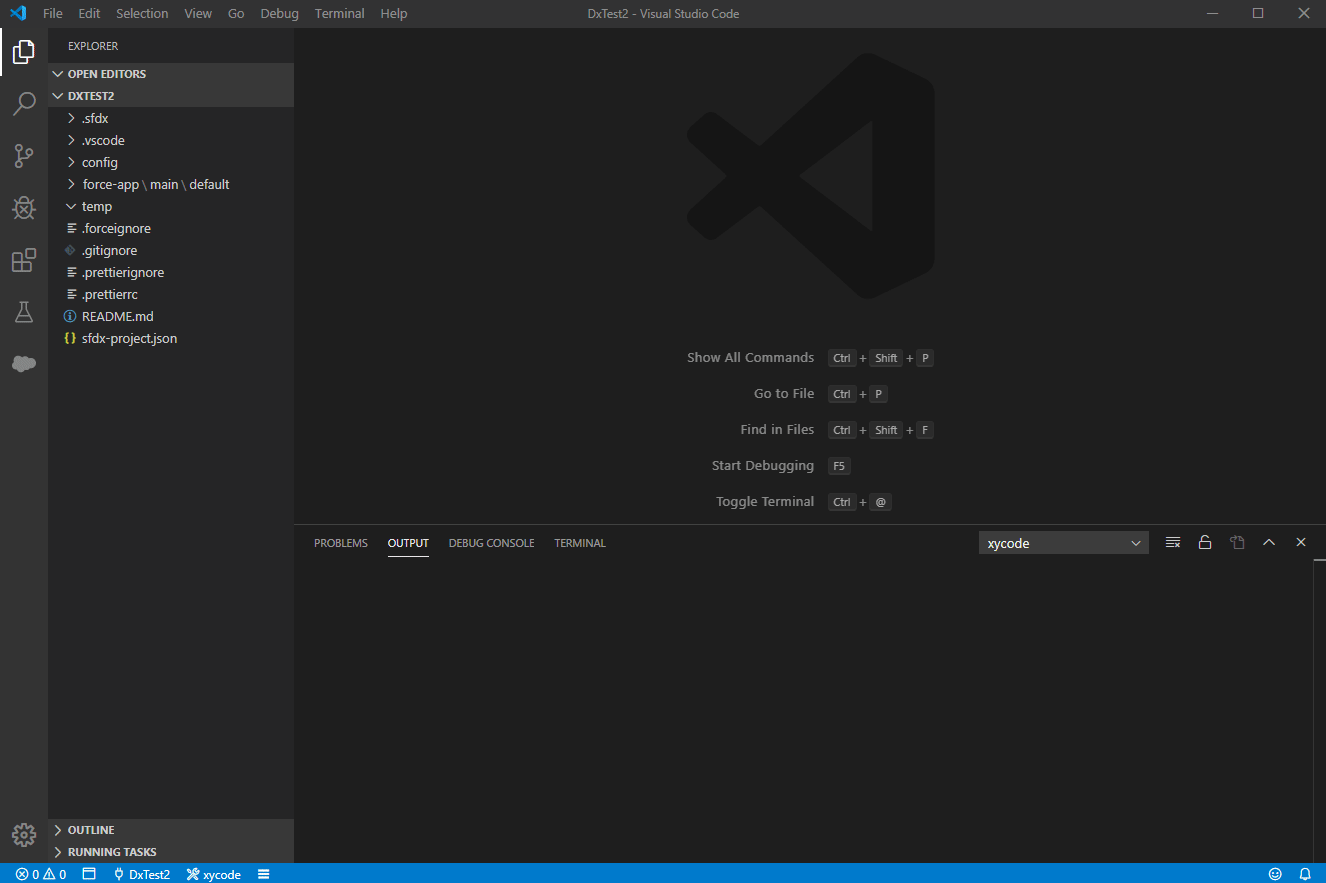Switch to the Problems tab

[x=341, y=543]
